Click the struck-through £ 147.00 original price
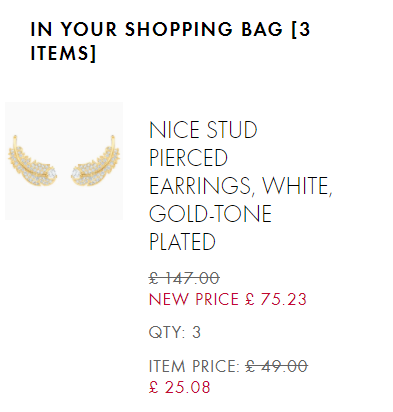Viewport: 393px width, 412px height. pos(184,278)
